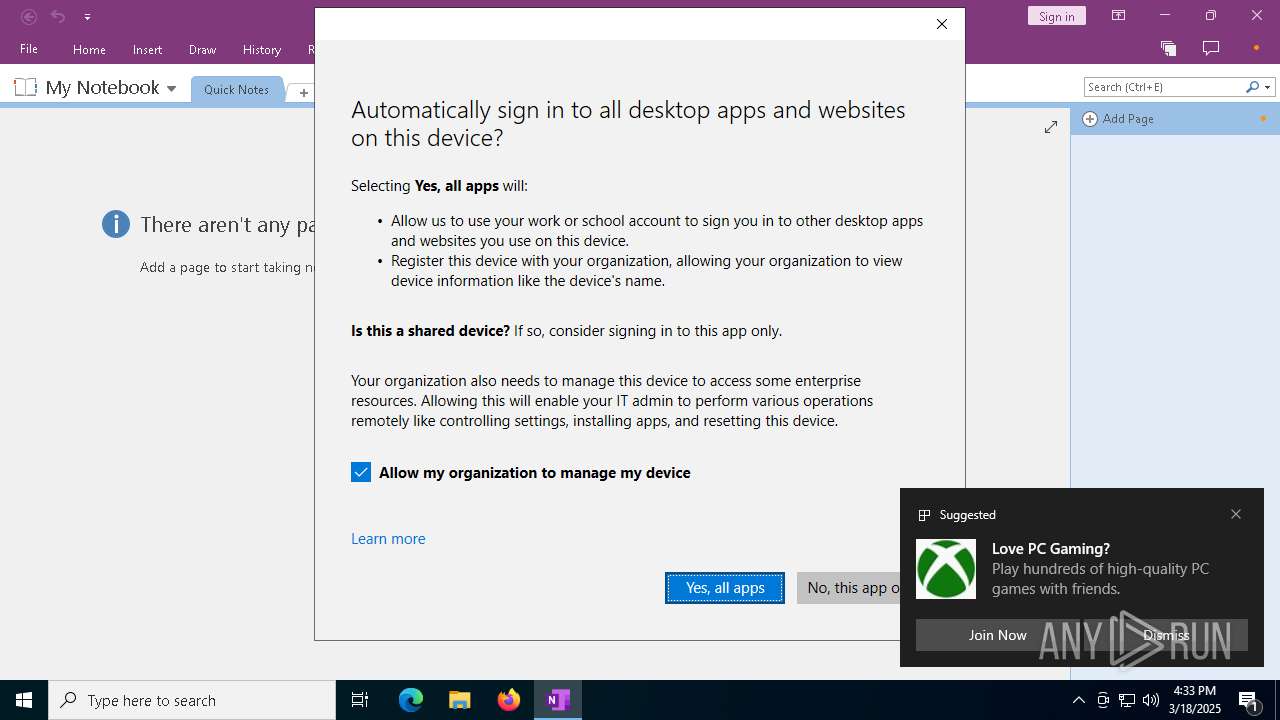Open the clock showing 4:33 PM
Image resolution: width=1280 pixels, height=720 pixels.
click(1195, 700)
